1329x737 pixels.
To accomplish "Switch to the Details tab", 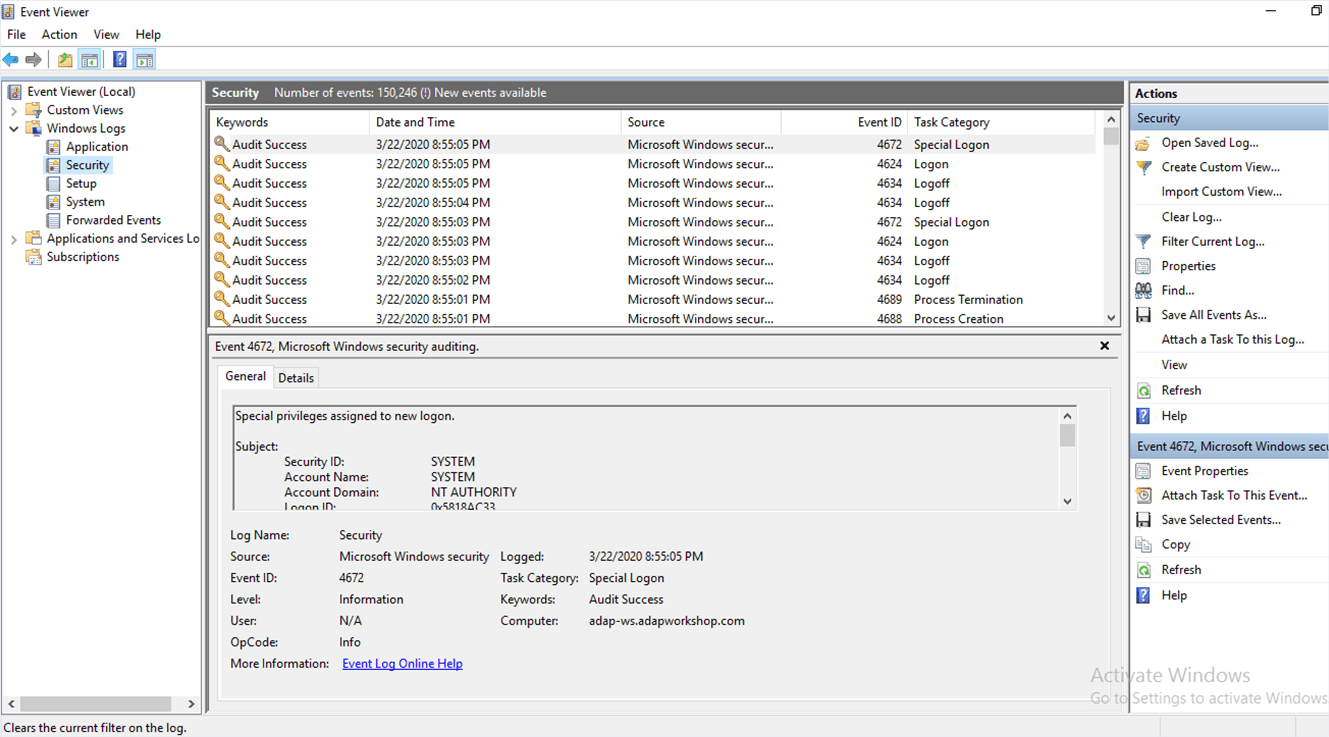I will coord(296,378).
